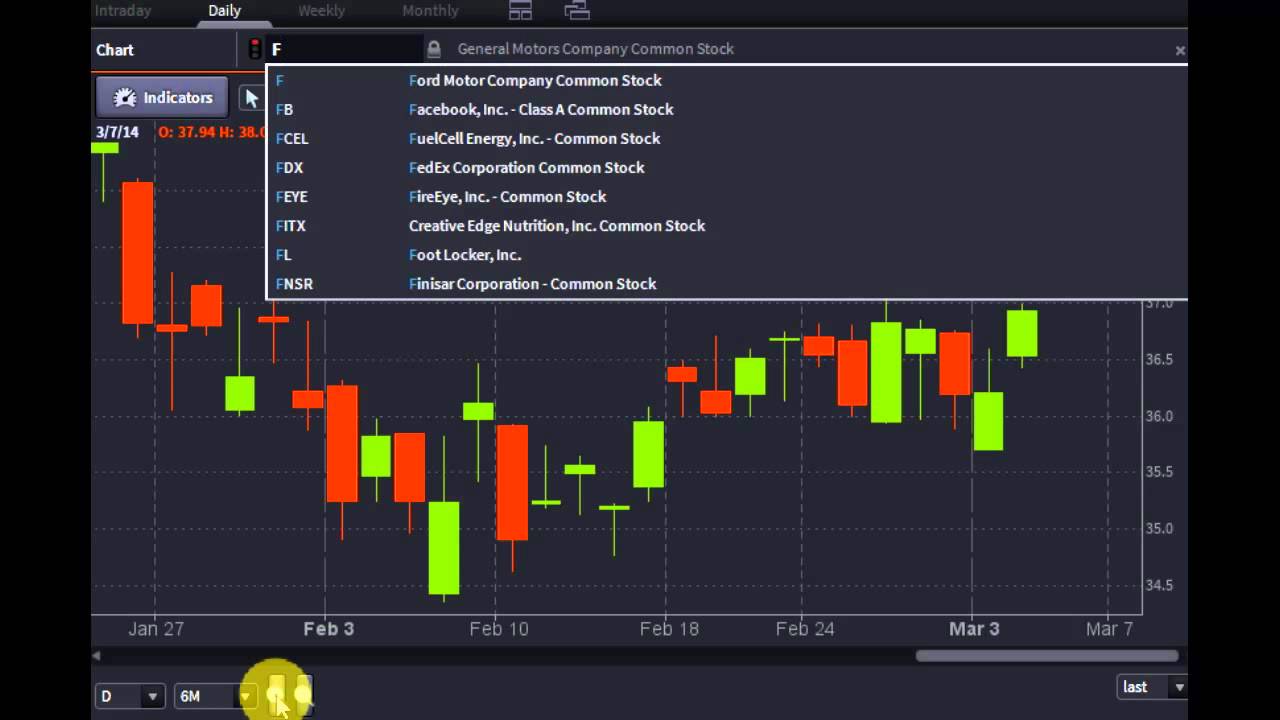Toggle the symbol lock icon

(433, 49)
